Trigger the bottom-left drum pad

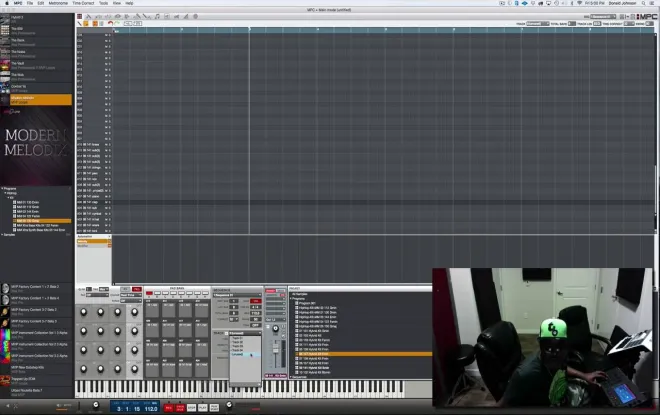(x=152, y=369)
